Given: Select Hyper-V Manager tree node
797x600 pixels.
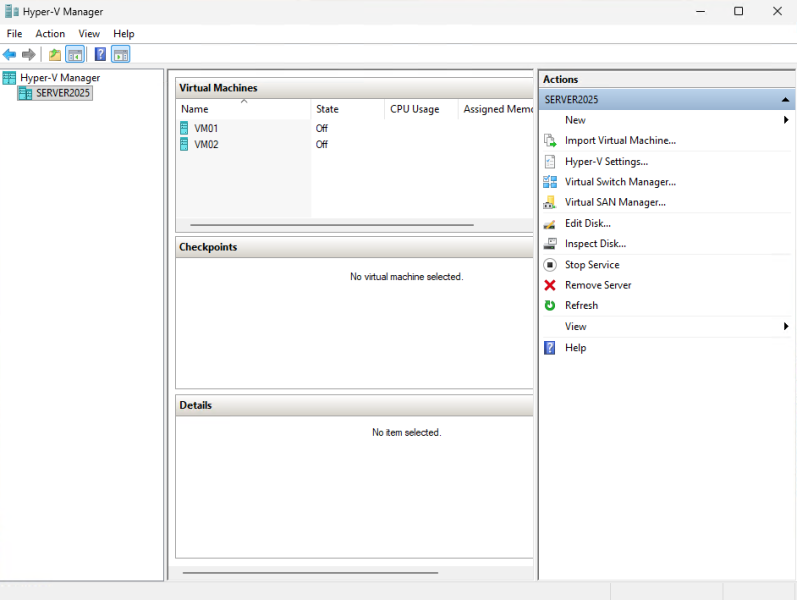Looking at the screenshot, I should [x=60, y=78].
